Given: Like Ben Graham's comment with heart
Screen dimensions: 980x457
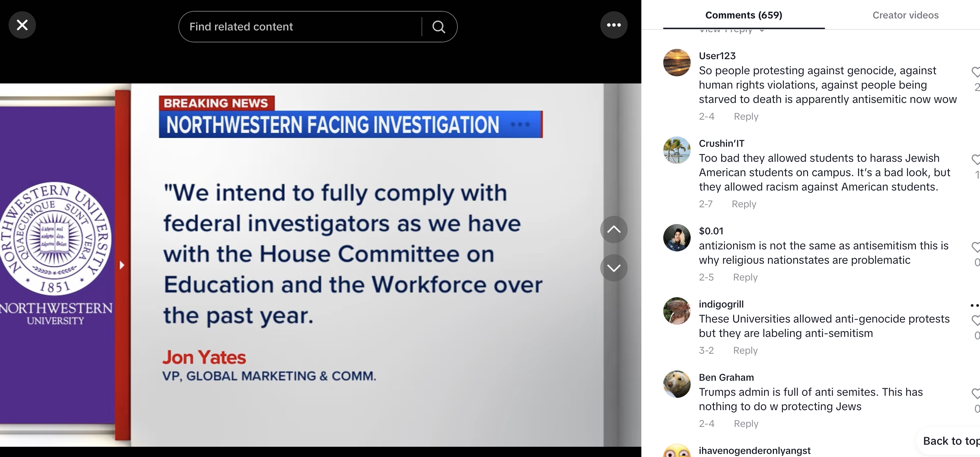Looking at the screenshot, I should tap(975, 394).
